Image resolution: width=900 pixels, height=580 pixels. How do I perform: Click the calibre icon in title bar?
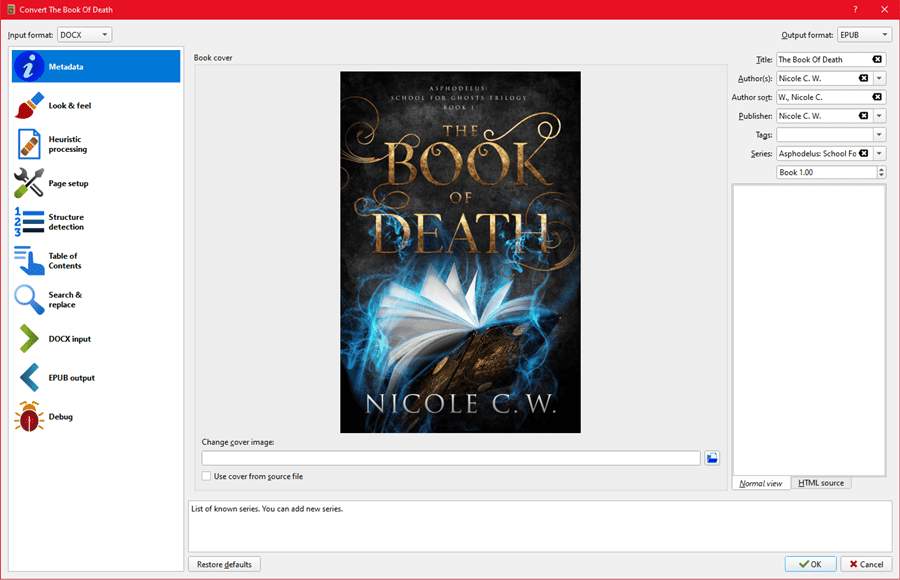[10, 9]
